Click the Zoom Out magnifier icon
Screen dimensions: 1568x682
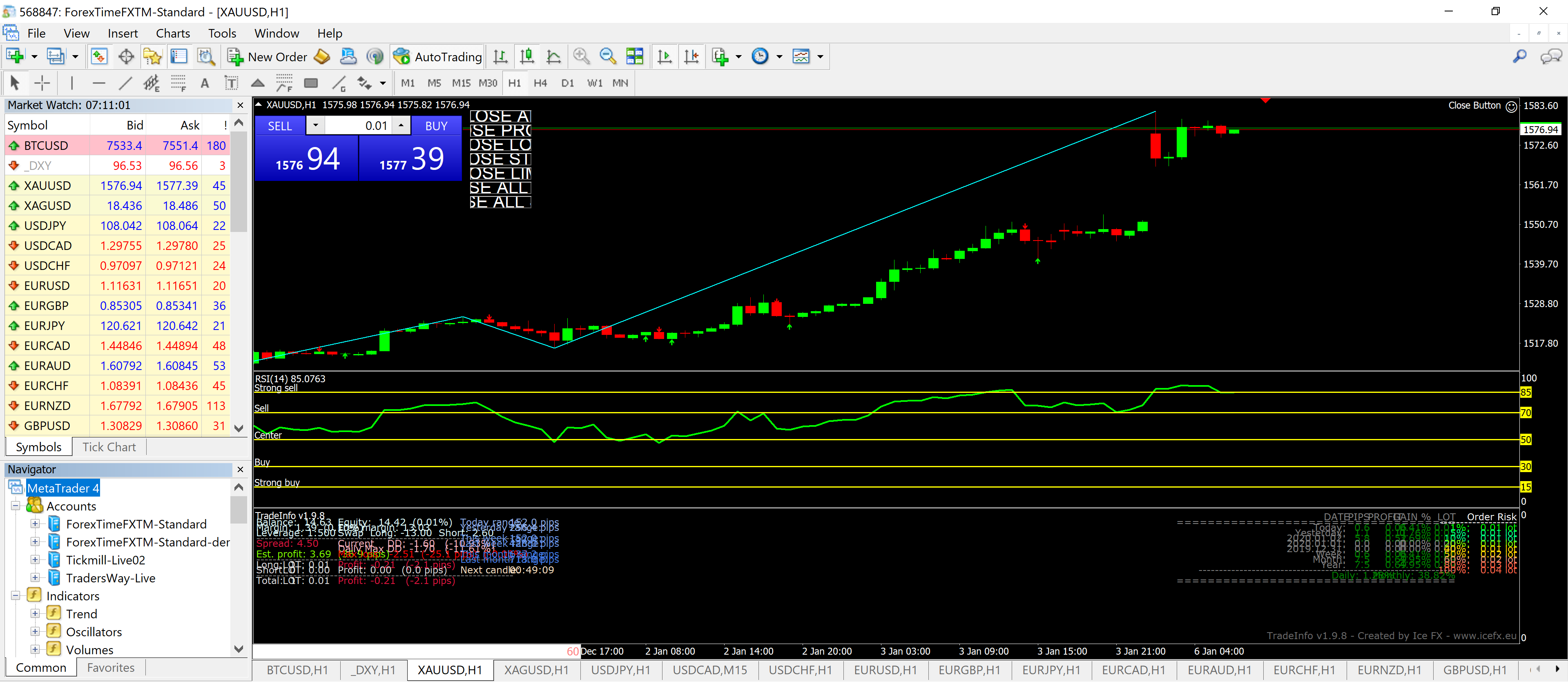pyautogui.click(x=607, y=57)
